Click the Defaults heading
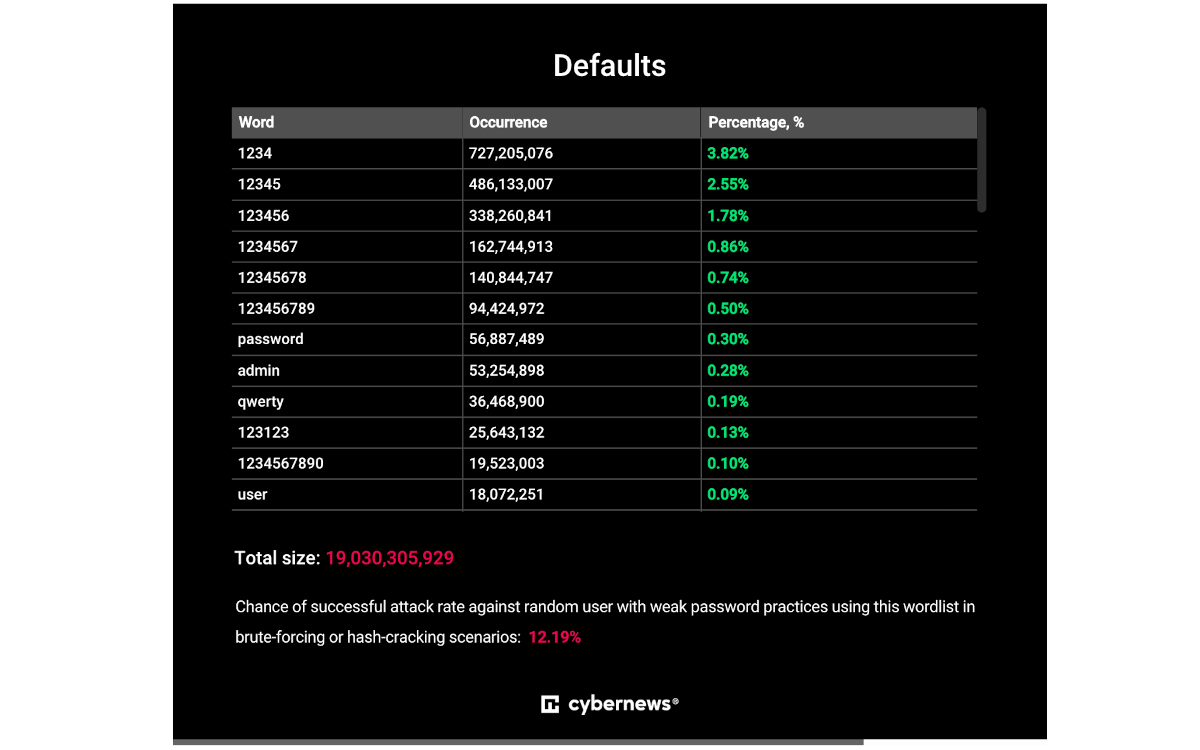1200x750 pixels. [610, 66]
